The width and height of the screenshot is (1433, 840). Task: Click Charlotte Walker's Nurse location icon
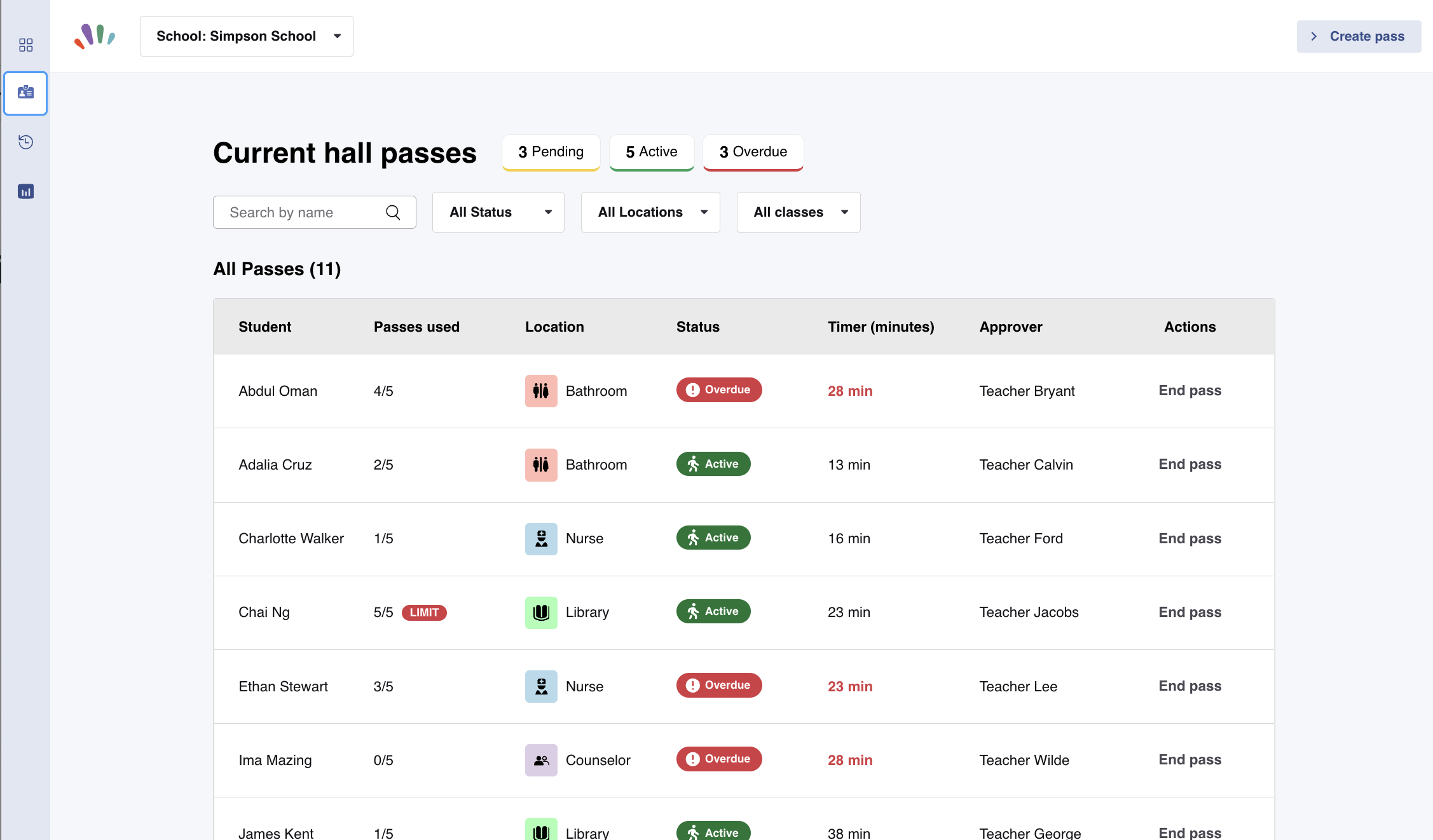(541, 539)
